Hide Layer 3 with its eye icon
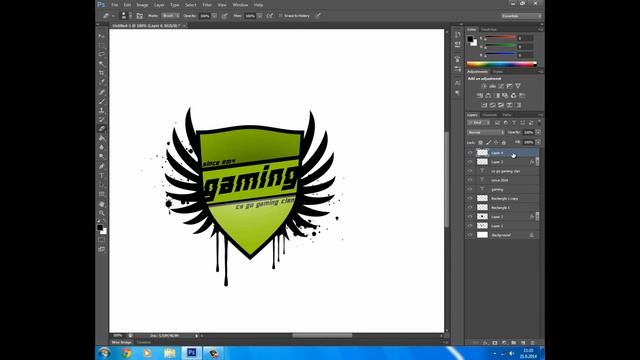The height and width of the screenshot is (360, 640). coord(470,162)
